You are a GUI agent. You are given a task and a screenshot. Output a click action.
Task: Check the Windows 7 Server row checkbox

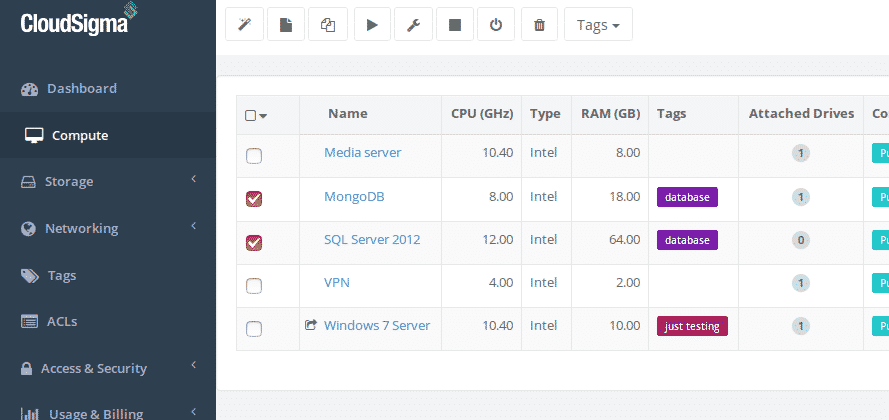click(x=254, y=329)
